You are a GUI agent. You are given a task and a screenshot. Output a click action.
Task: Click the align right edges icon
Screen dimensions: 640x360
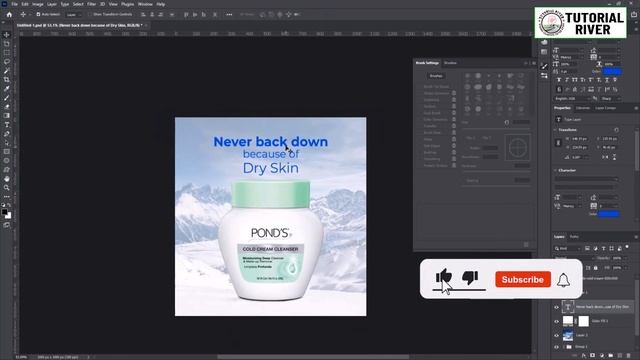pyautogui.click(x=160, y=14)
